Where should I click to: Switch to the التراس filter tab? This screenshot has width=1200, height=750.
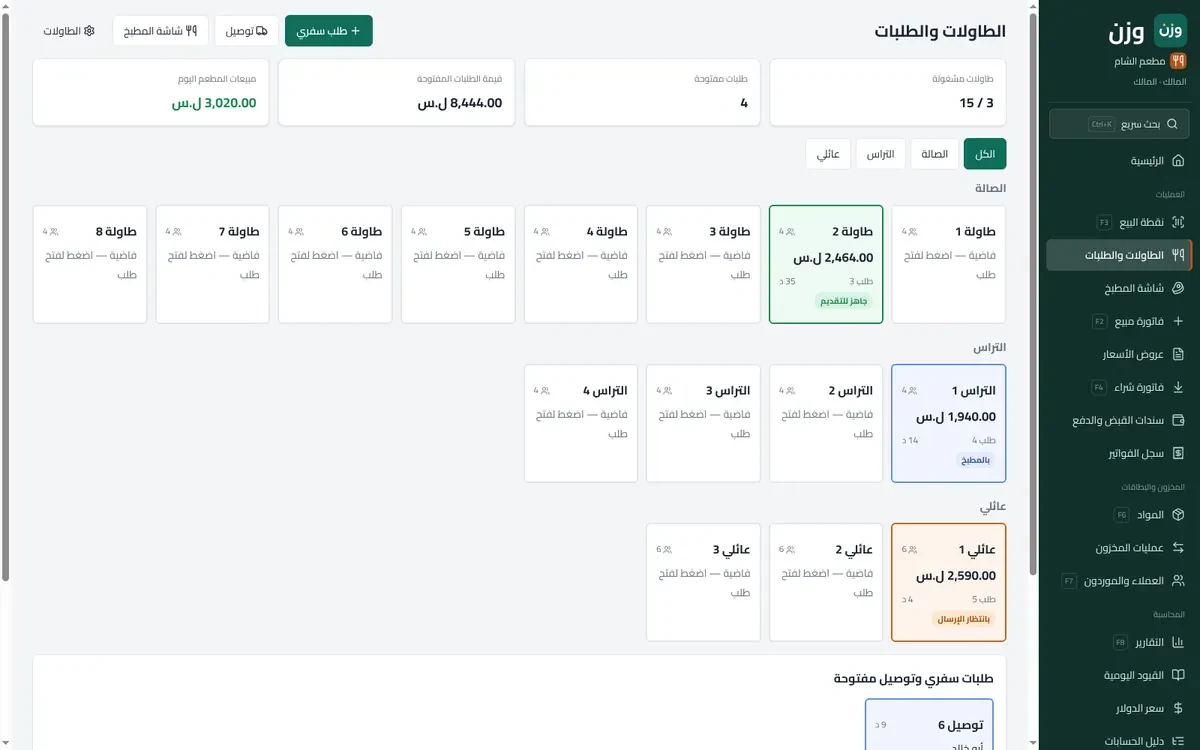[881, 154]
